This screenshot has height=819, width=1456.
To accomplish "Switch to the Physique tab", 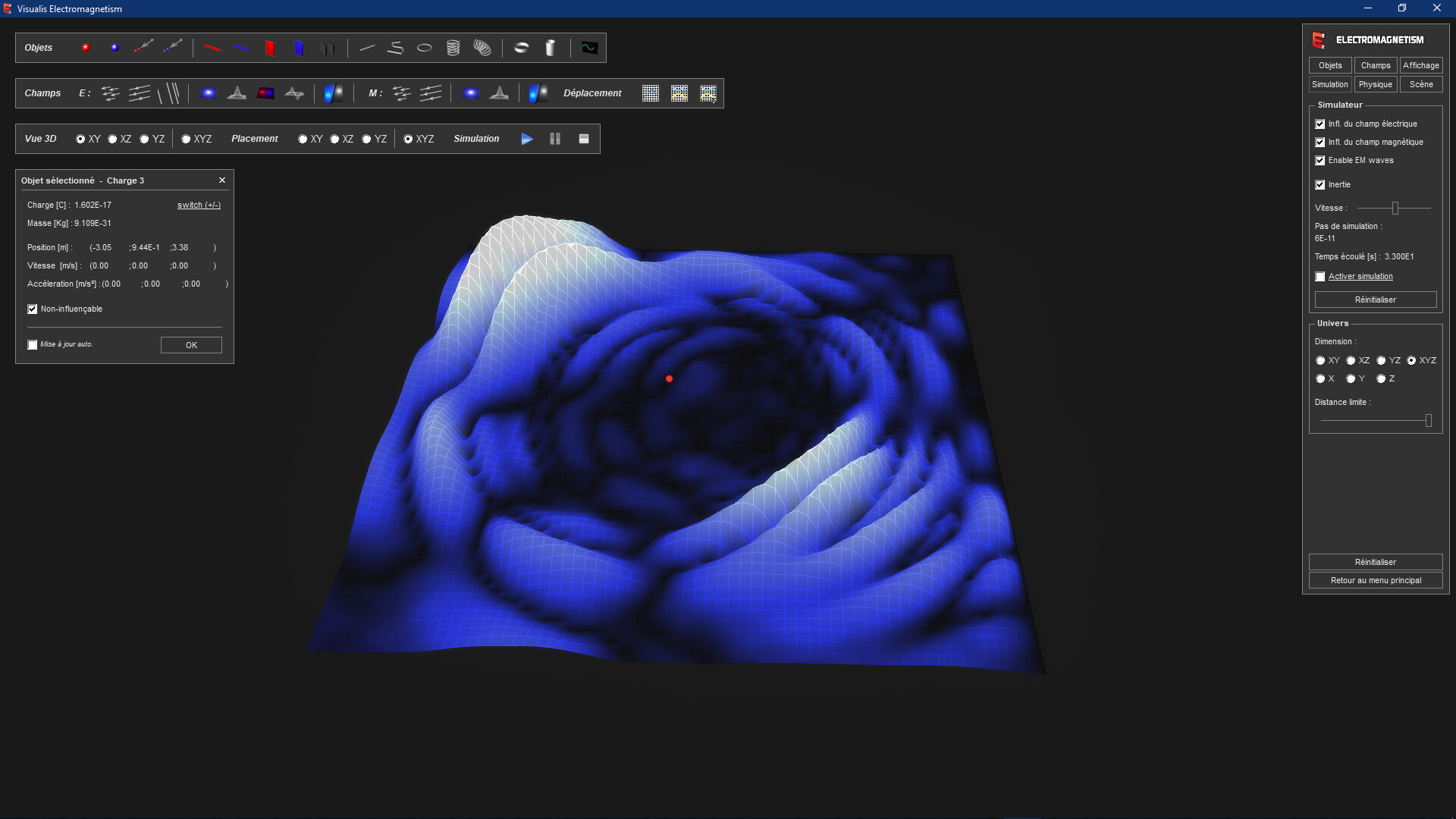I will pyautogui.click(x=1375, y=83).
